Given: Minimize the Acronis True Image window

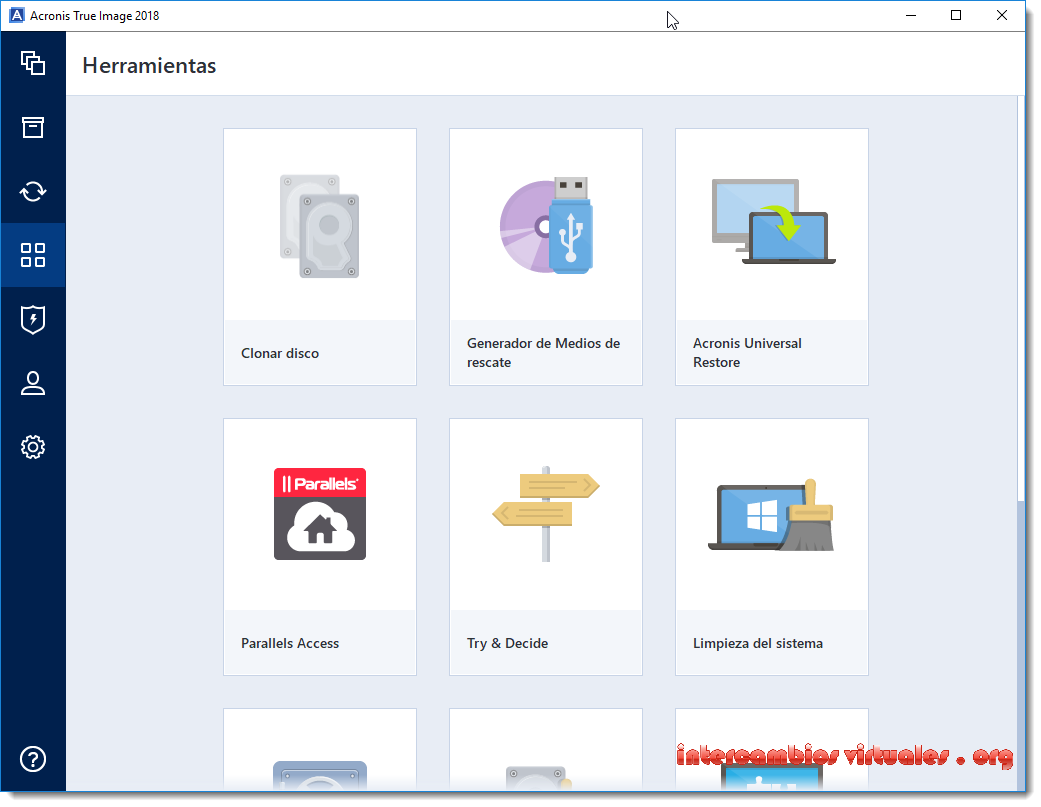Looking at the screenshot, I should 911,15.
